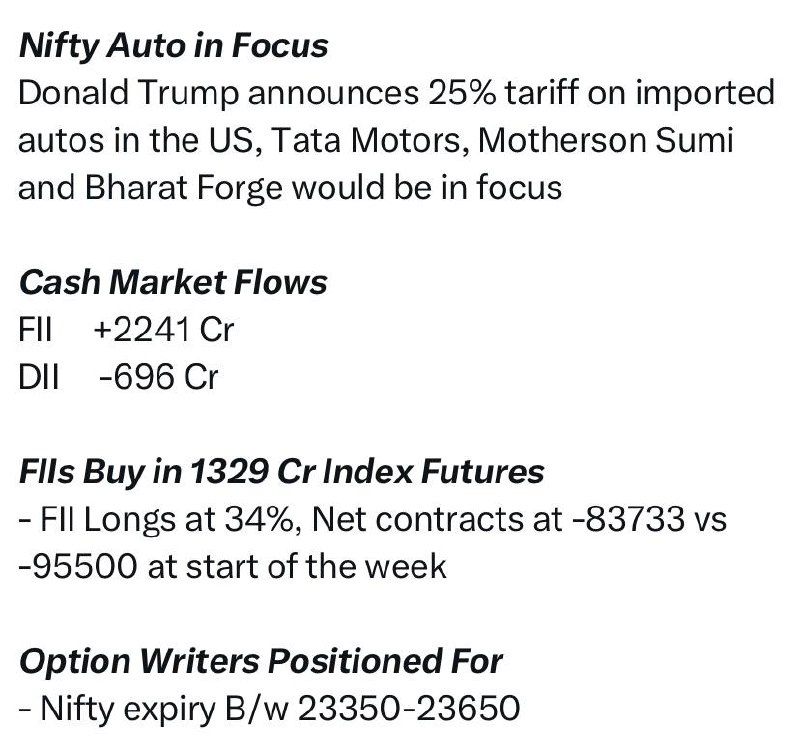Click the 'FII' label in cash flows
The image size is (800, 754).
coord(35,329)
